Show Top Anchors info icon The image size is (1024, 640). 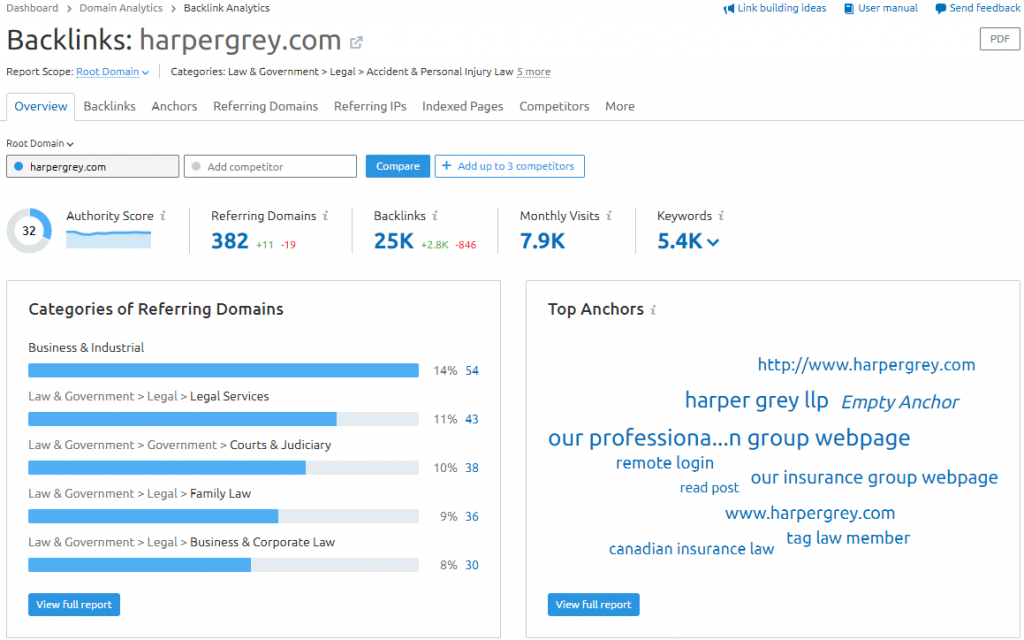tap(653, 310)
